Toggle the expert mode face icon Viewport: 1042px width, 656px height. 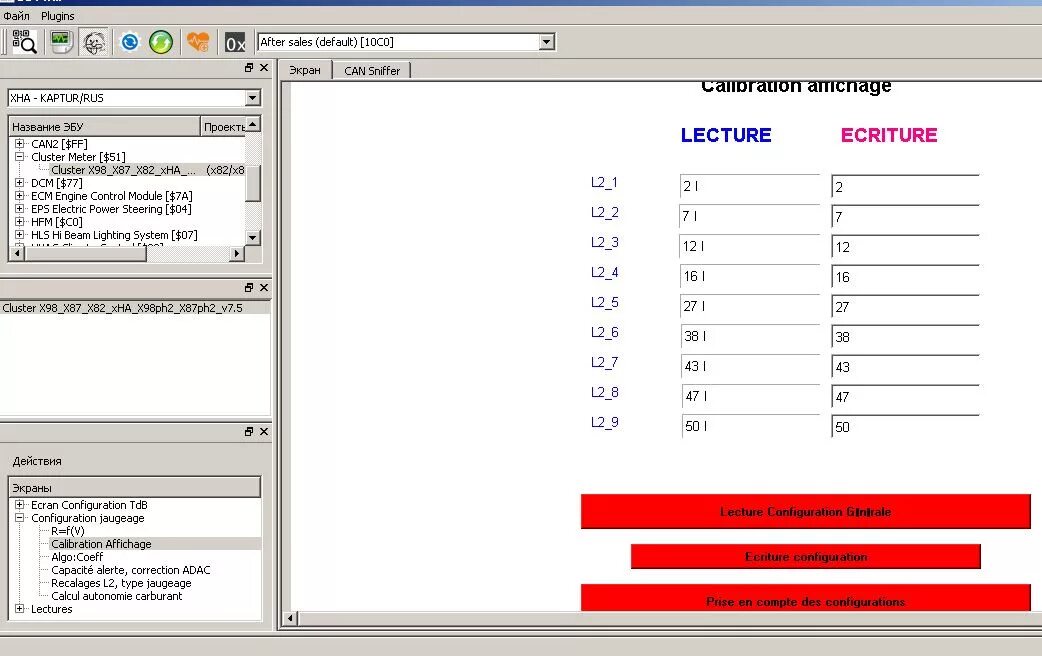pos(94,42)
